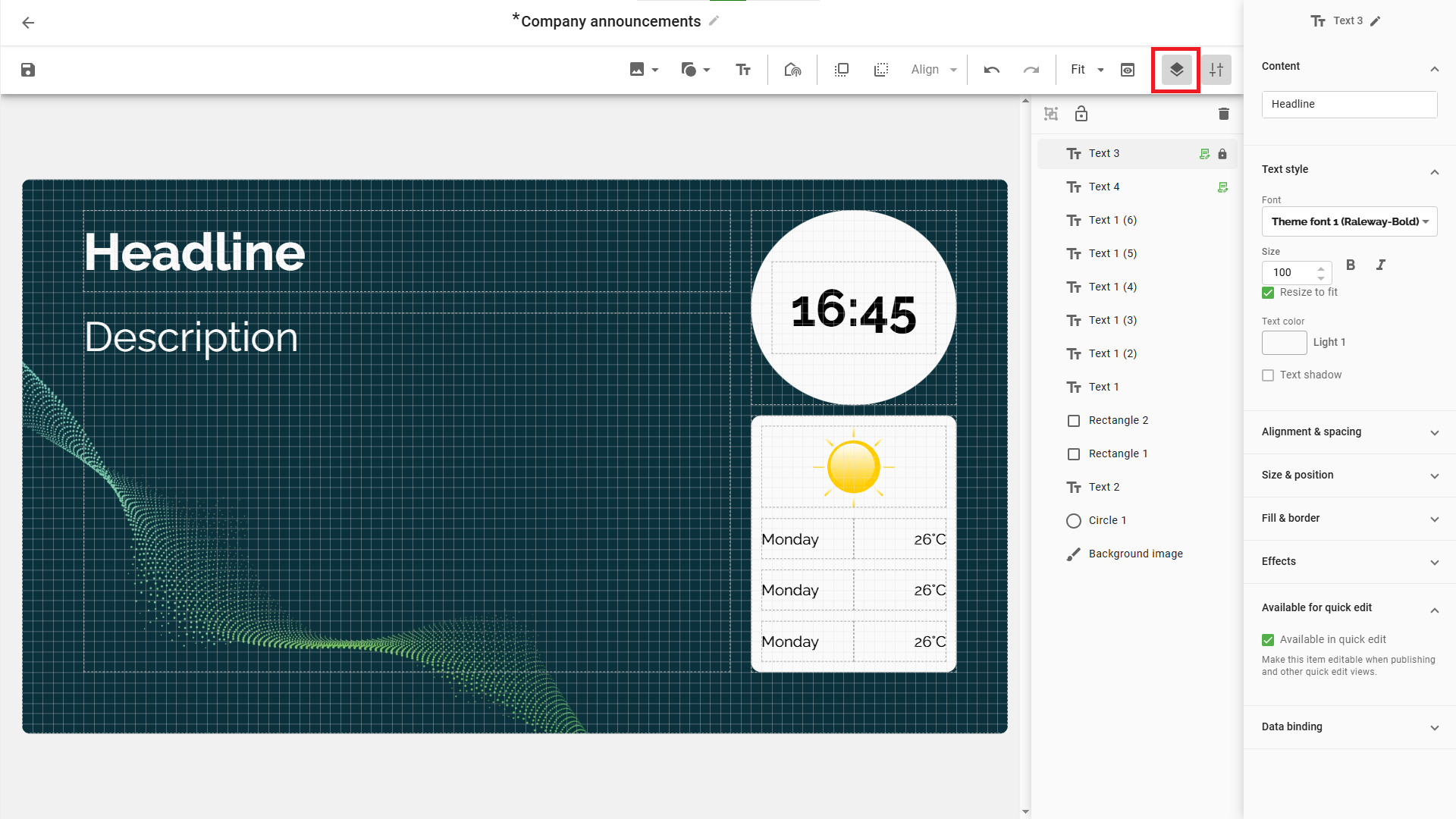Click the font size field showing 100

pos(1289,273)
